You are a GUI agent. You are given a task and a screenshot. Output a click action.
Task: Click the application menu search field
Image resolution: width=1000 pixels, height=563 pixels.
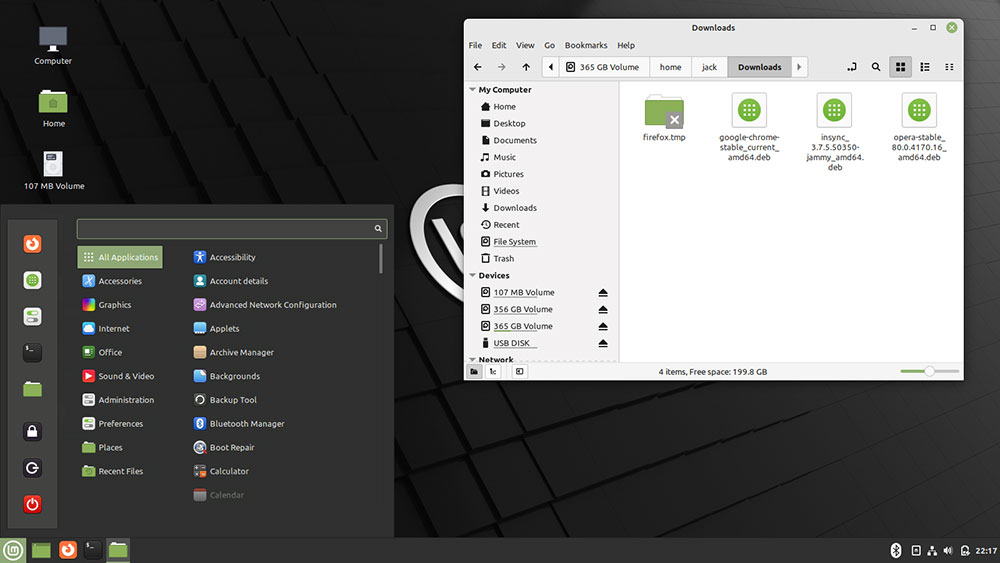point(225,229)
